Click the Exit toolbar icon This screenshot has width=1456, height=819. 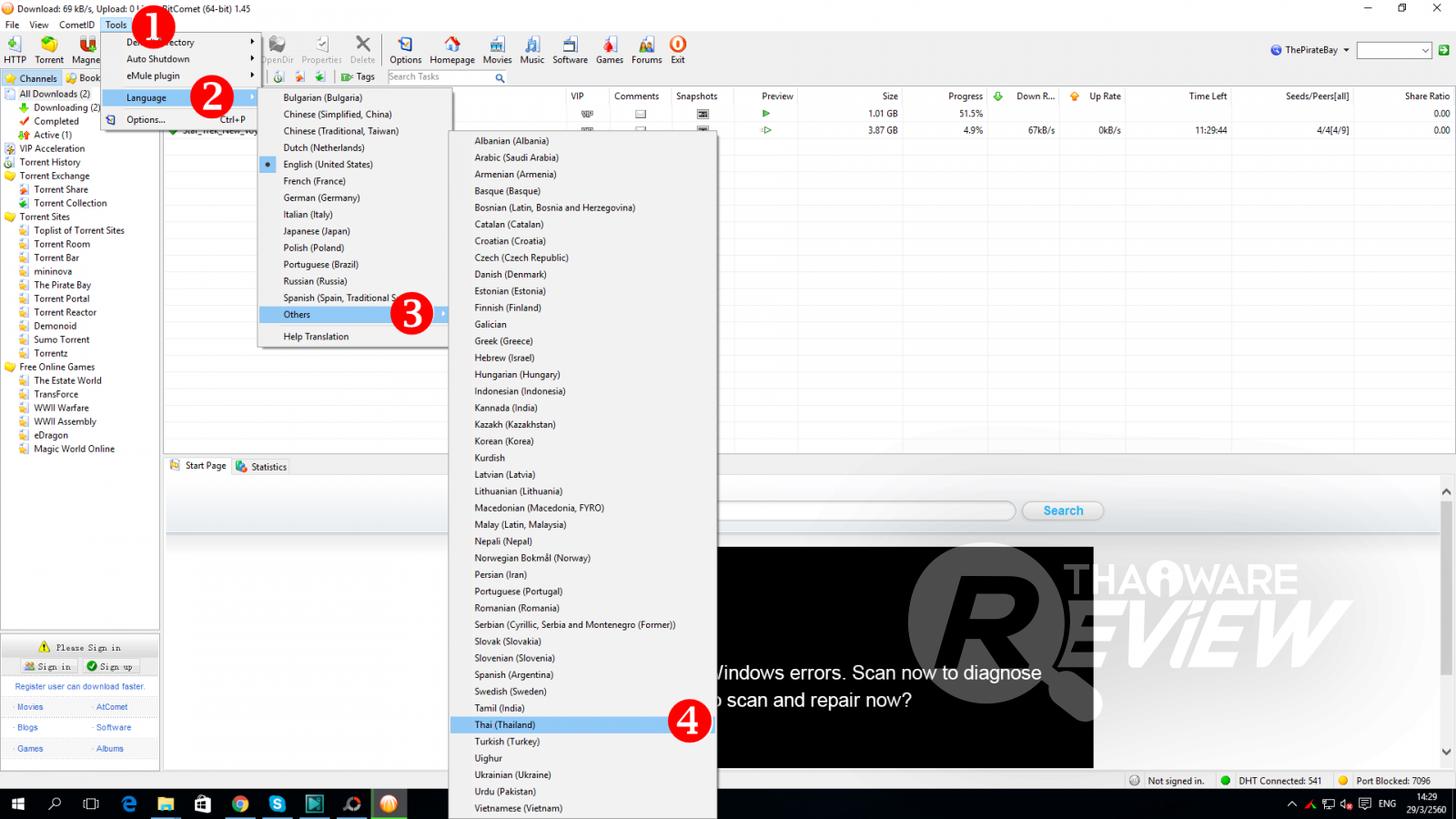tap(678, 50)
